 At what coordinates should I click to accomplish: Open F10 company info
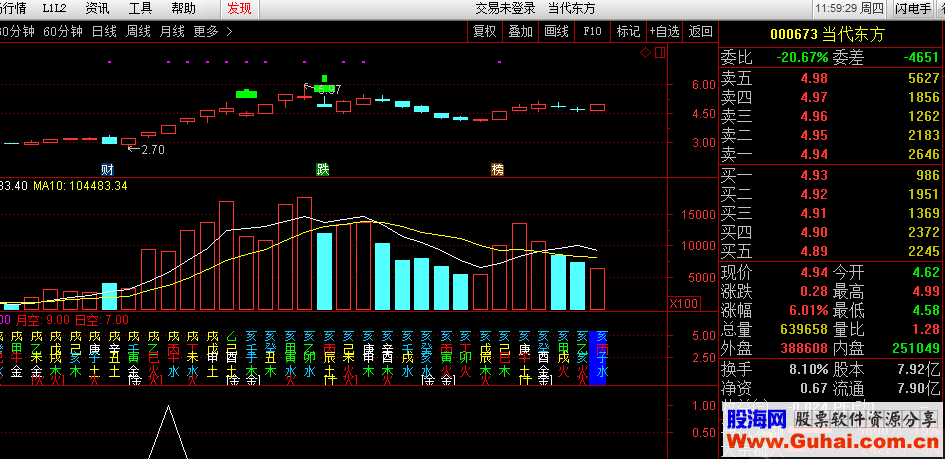click(592, 32)
